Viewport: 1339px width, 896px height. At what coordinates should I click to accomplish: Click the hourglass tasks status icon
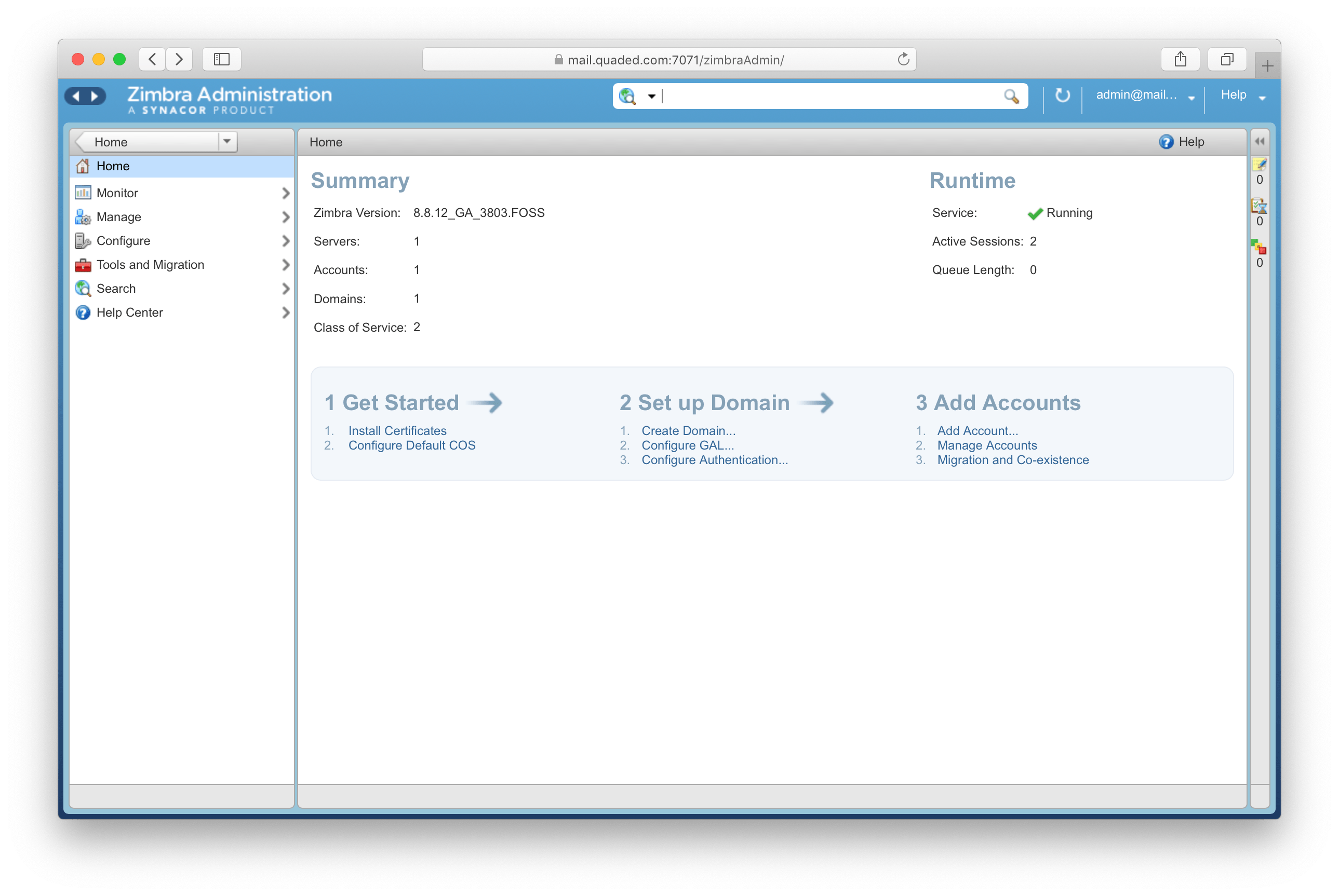[x=1259, y=206]
